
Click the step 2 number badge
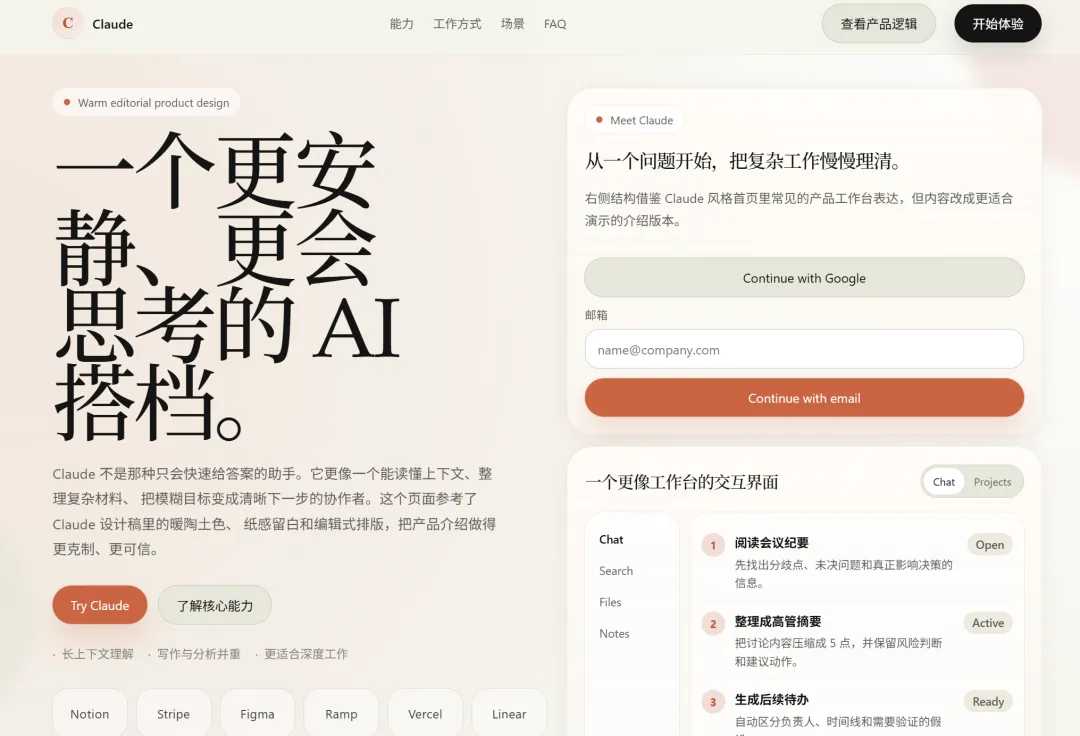(x=713, y=624)
